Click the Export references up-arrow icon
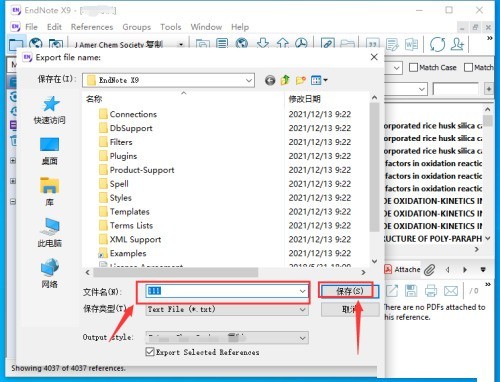Image resolution: width=500 pixels, height=382 pixels. click(283, 43)
